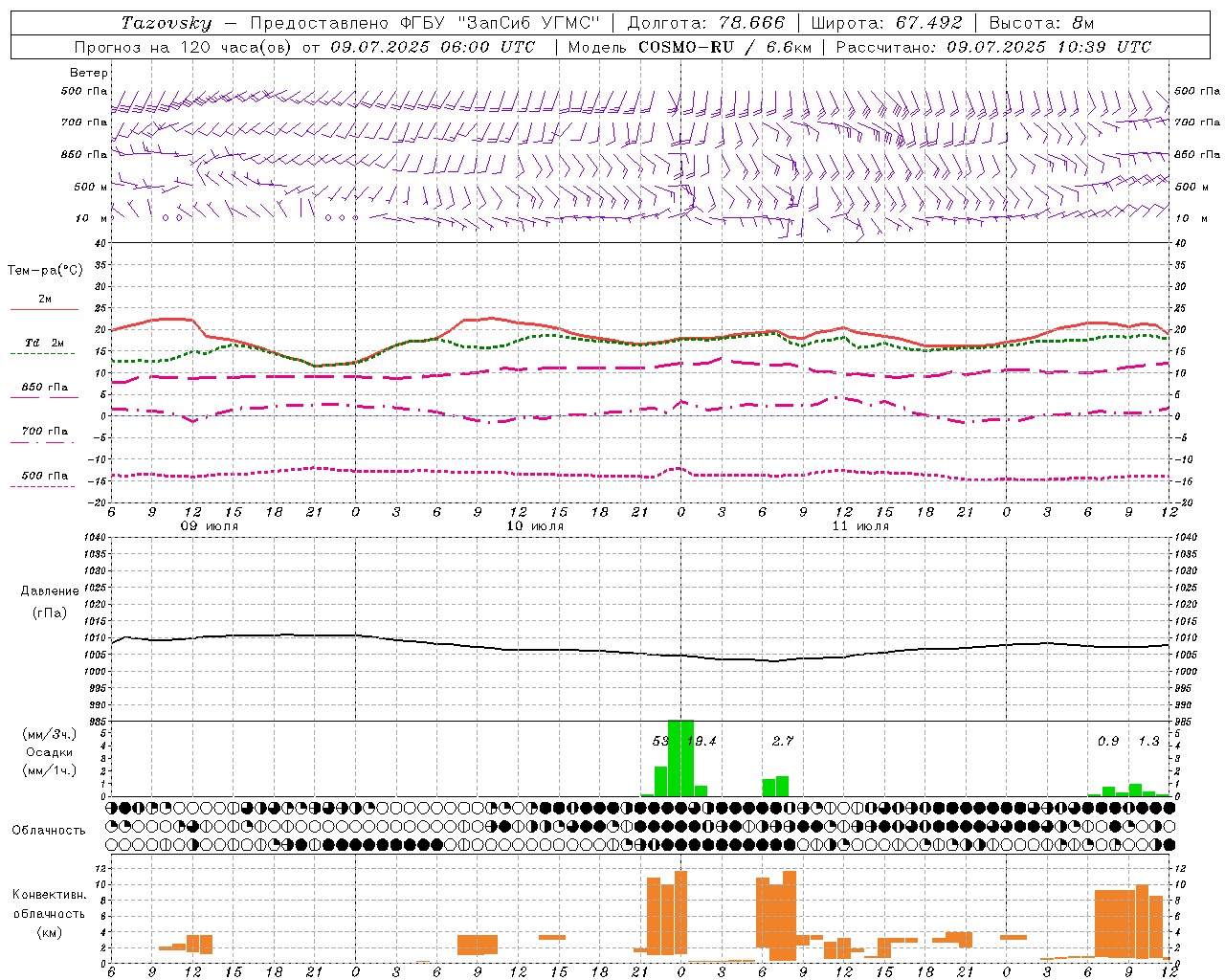The width and height of the screenshot is (1225, 980).
Task: Click the forecast start time "09.07.2025 06:00 UTC"
Action: (433, 47)
